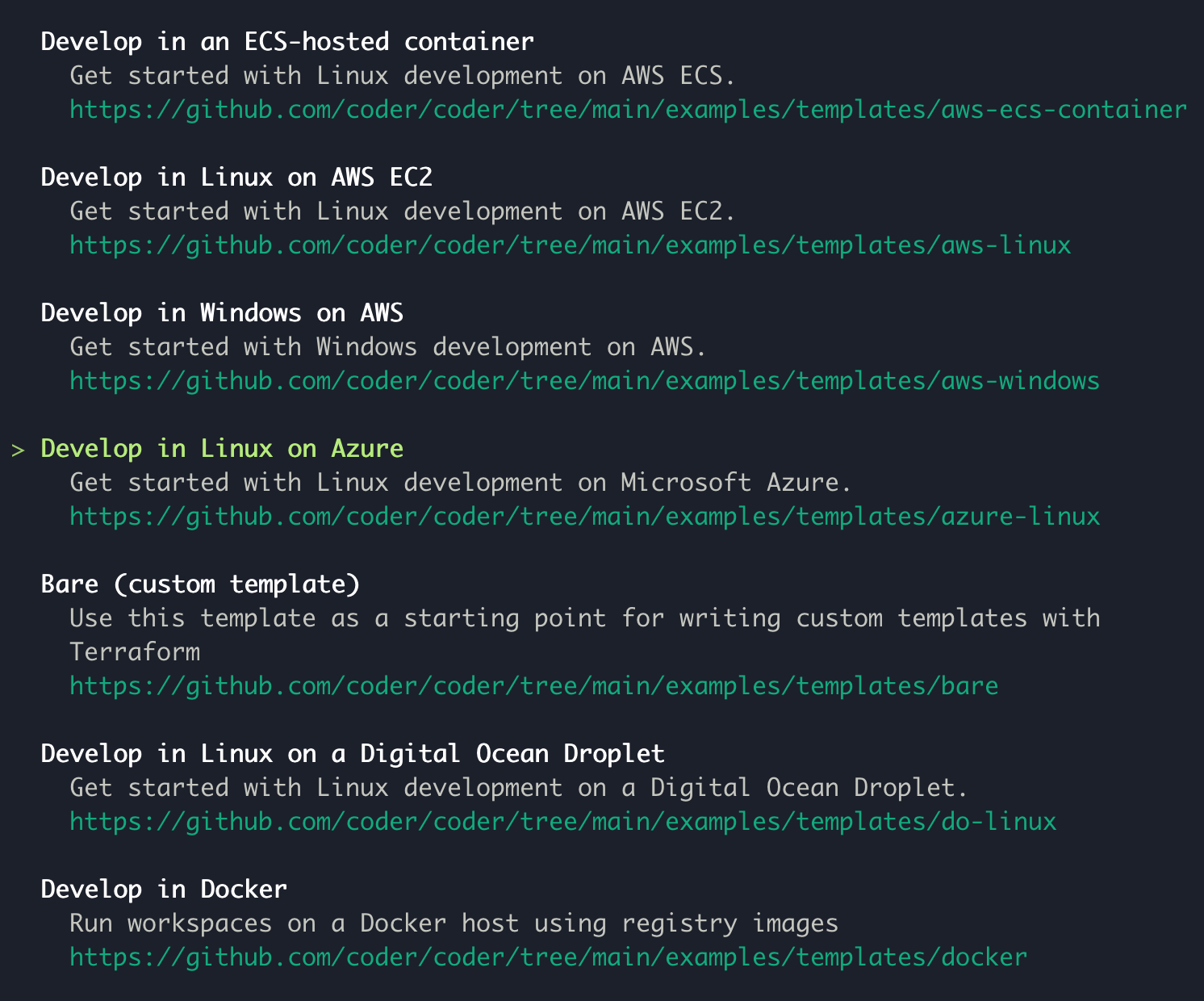The height and width of the screenshot is (1001, 1204).
Task: Select Develop in Windows on AWS
Action: 222,312
